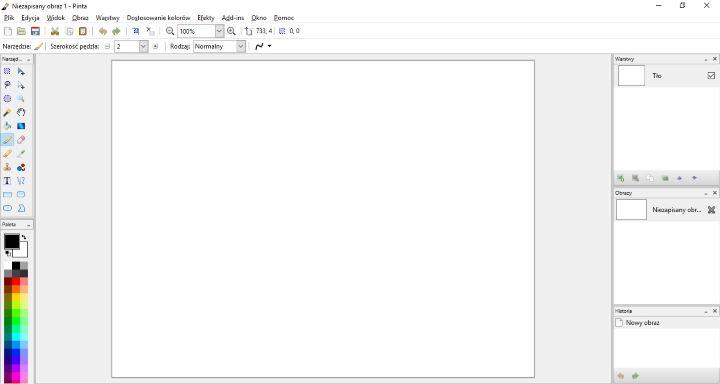This screenshot has height=384, width=720.
Task: Reset palette colors to black and white
Action: pos(8,254)
